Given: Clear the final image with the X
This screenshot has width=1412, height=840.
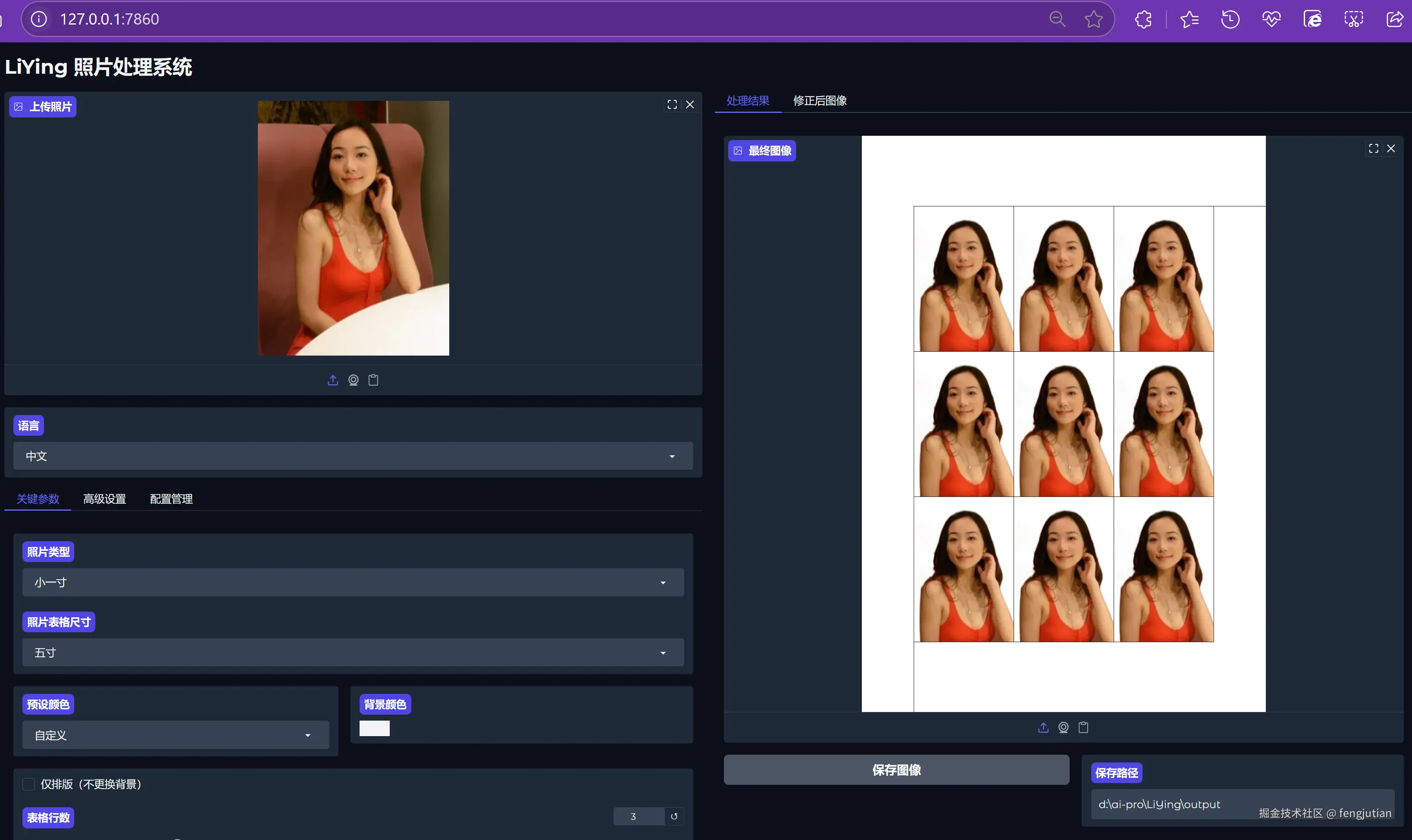Looking at the screenshot, I should pyautogui.click(x=1391, y=148).
